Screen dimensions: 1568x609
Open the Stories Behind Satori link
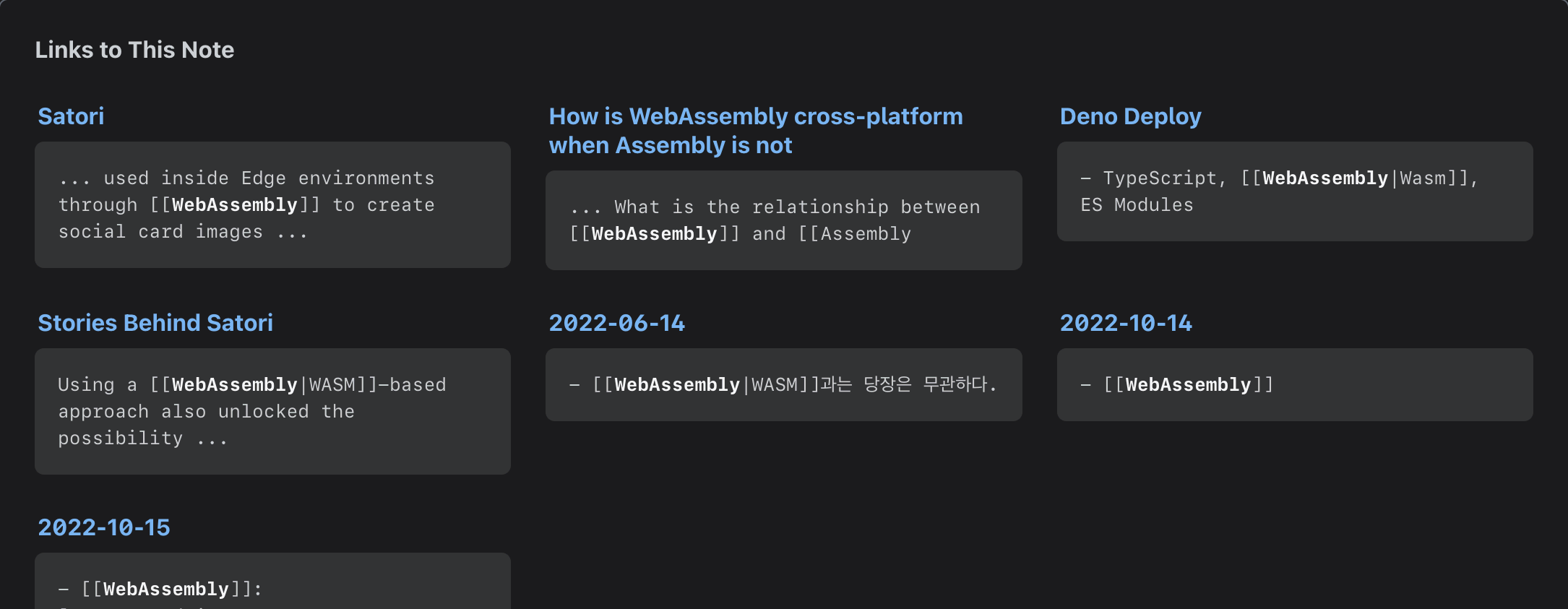click(155, 323)
